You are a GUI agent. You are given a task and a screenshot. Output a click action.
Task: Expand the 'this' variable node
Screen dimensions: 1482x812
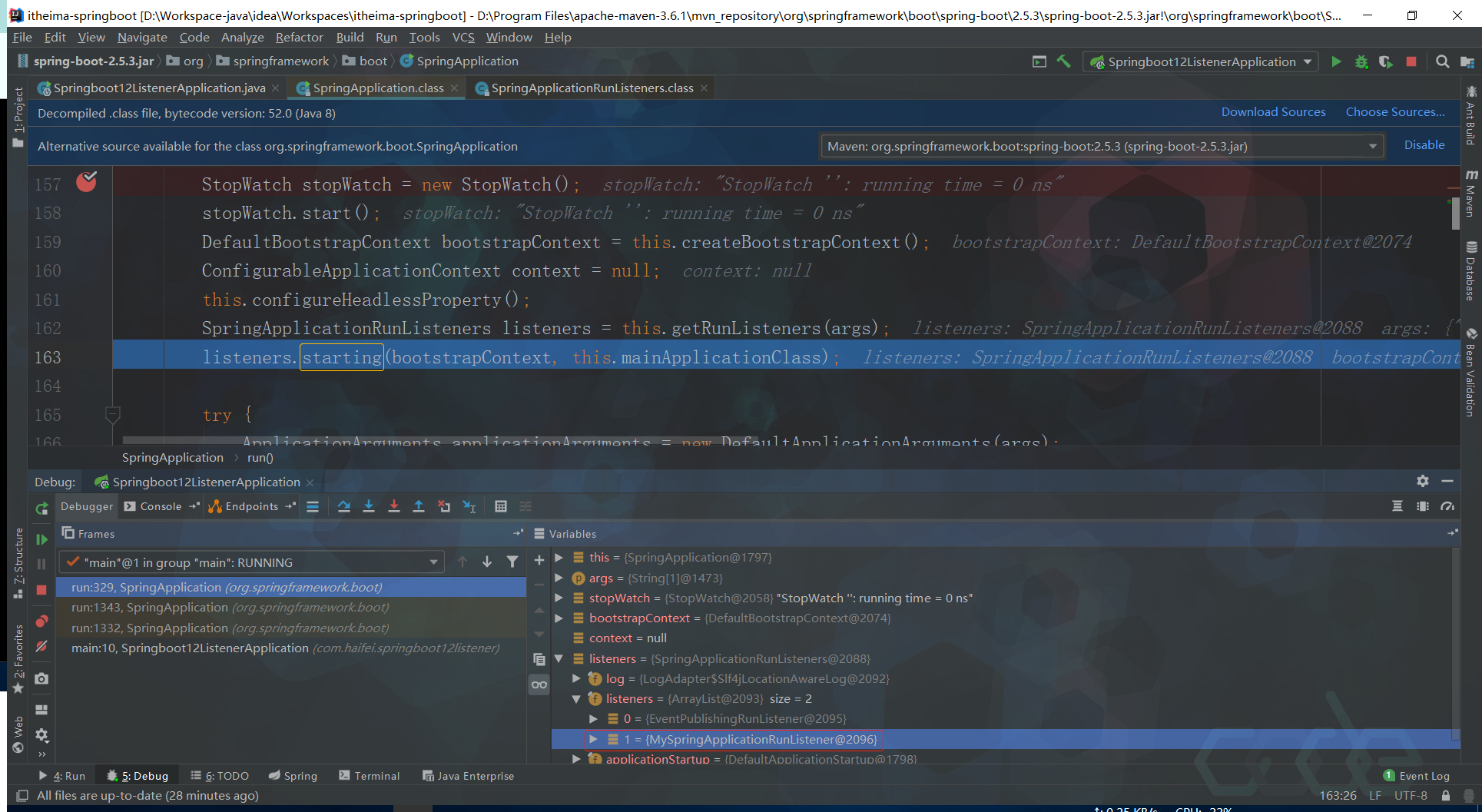559,558
